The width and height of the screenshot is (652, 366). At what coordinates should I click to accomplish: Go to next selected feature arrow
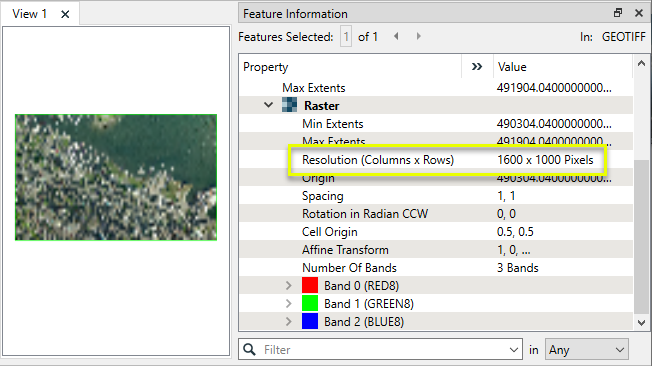tap(419, 37)
